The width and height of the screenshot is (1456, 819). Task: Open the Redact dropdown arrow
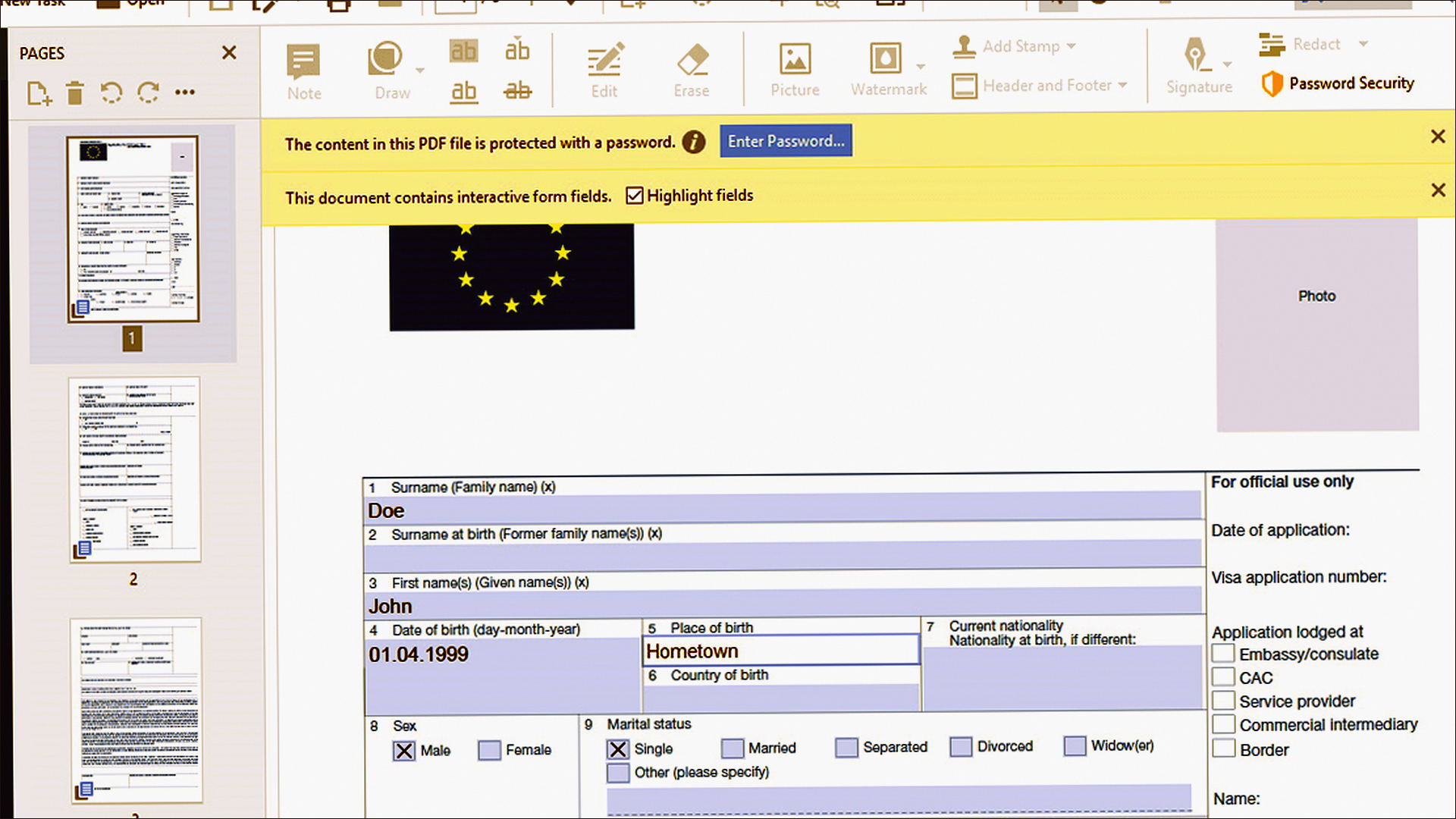1363,44
